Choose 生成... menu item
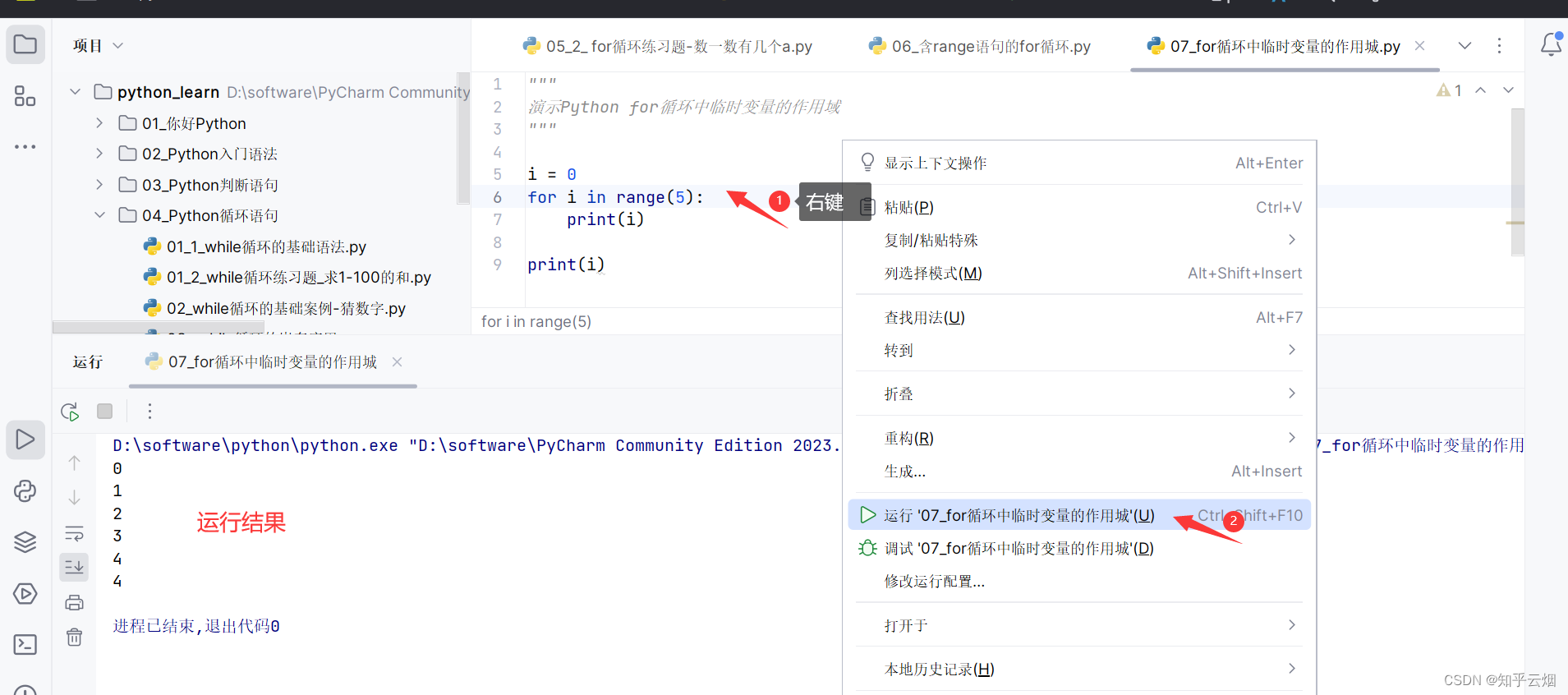This screenshot has width=1568, height=695. point(1079,471)
